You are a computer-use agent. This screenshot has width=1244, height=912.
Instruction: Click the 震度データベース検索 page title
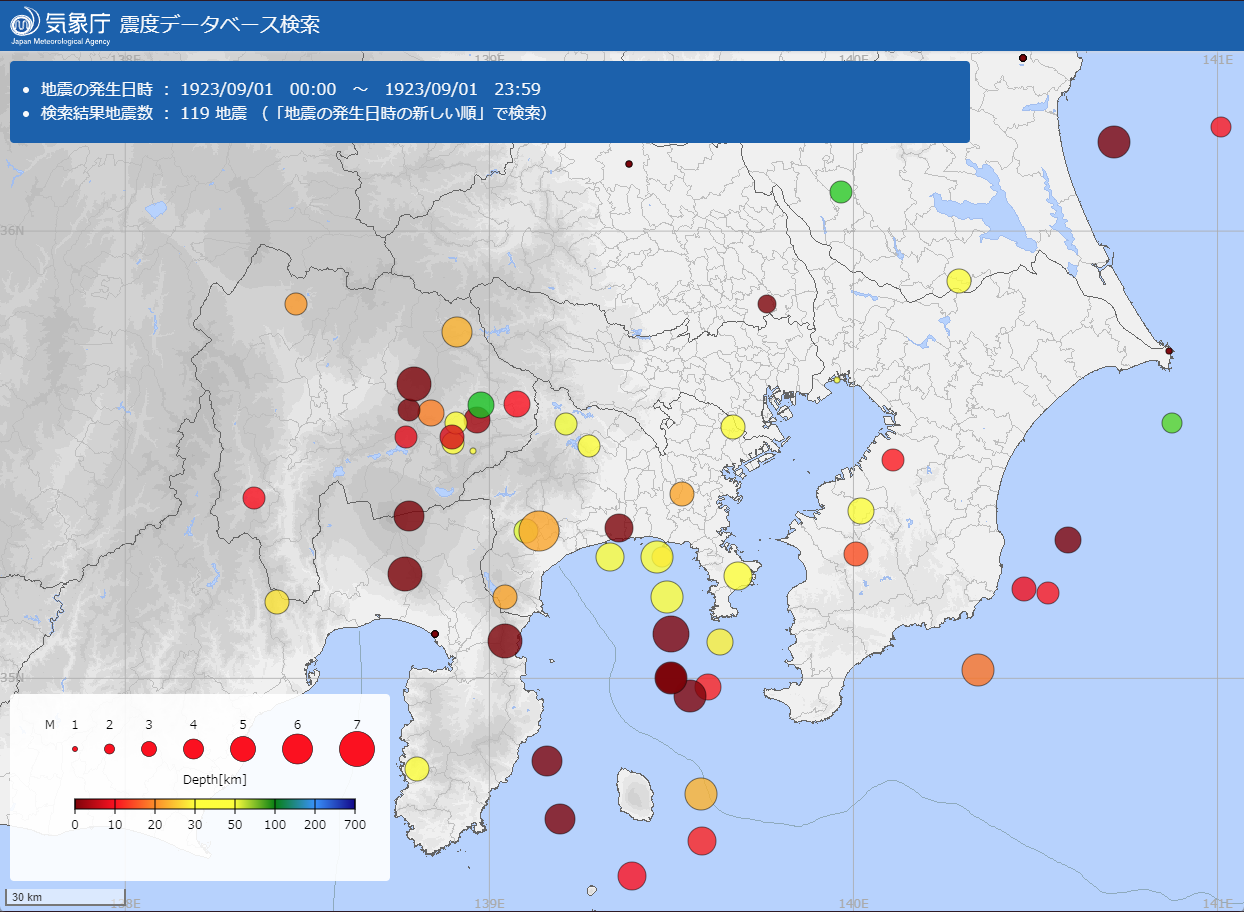(x=220, y=24)
